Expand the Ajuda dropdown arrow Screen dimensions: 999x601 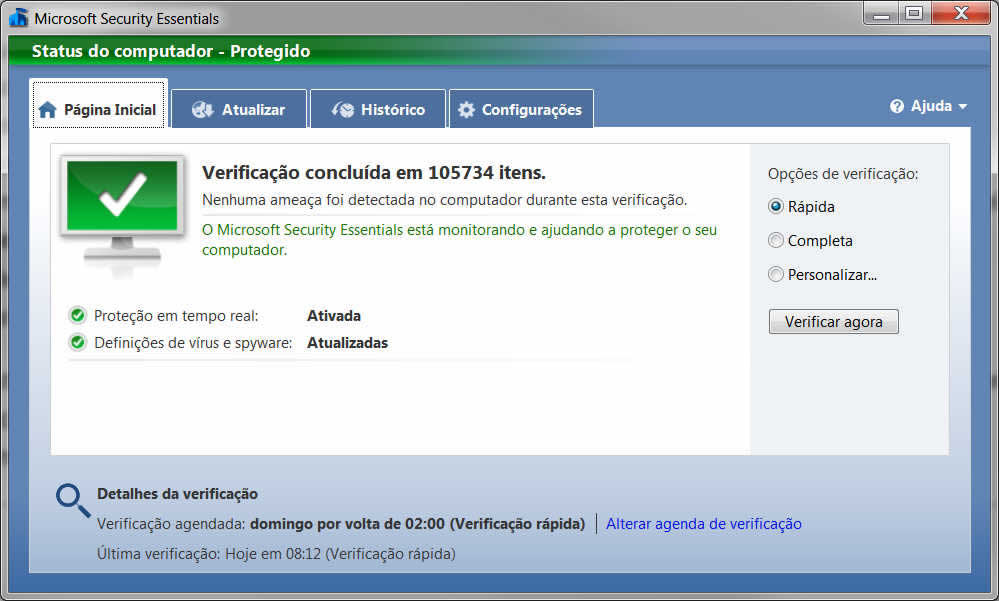point(962,106)
